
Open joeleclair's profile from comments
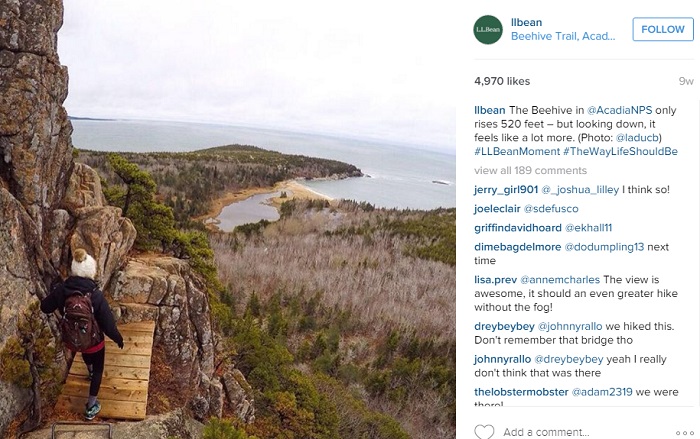coord(499,209)
